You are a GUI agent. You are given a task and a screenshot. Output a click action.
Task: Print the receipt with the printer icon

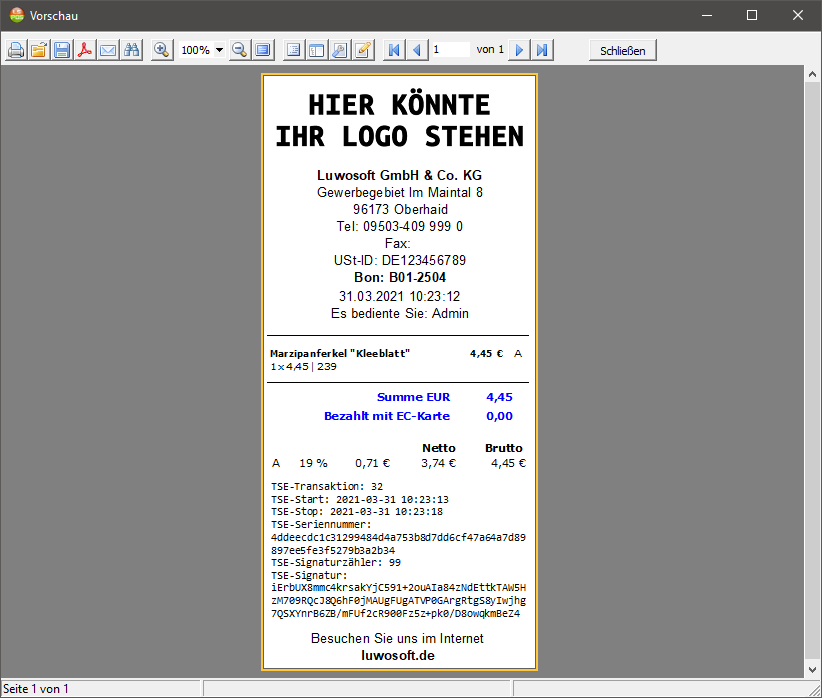(x=16, y=50)
